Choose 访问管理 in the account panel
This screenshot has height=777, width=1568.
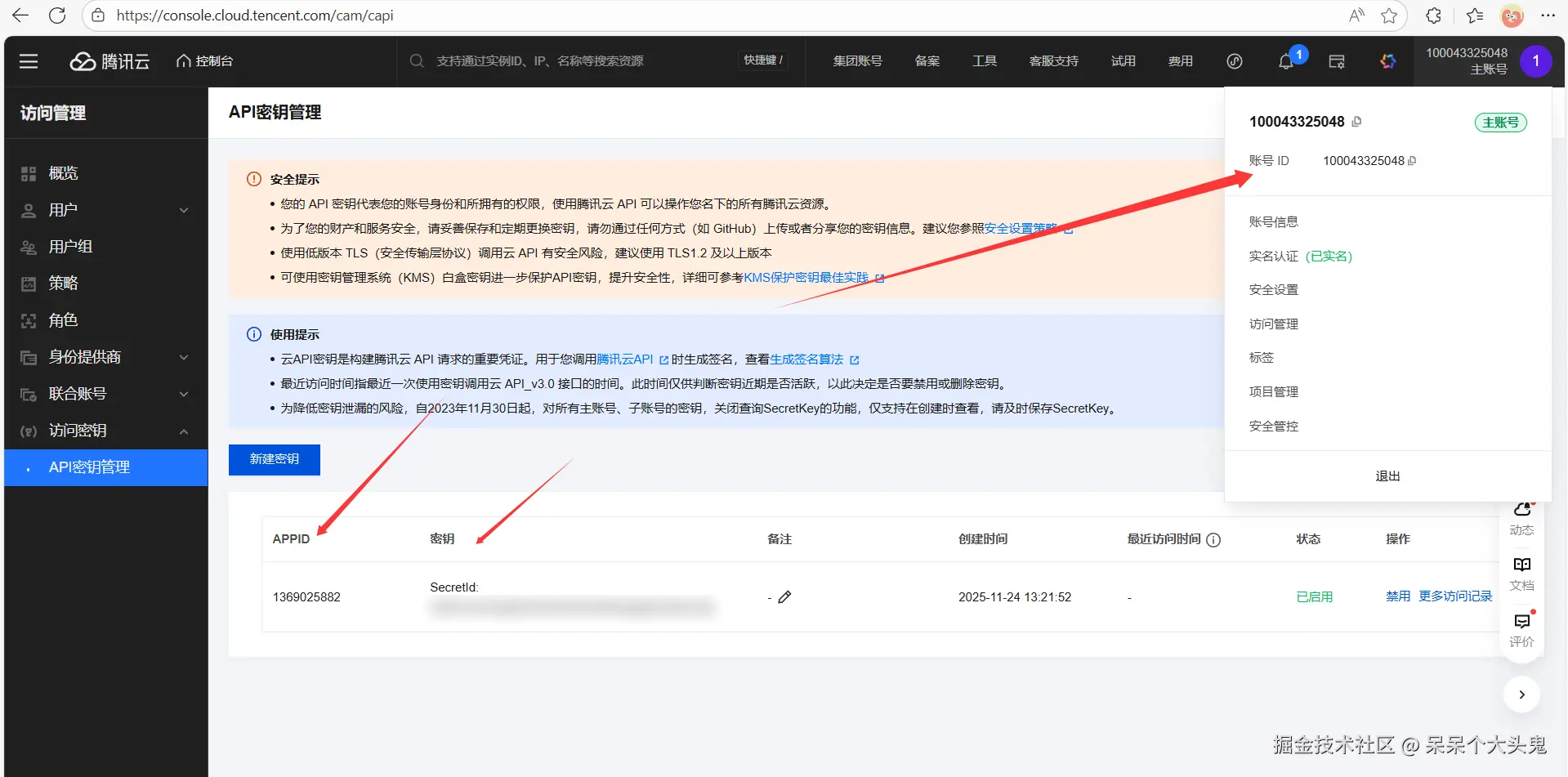coord(1274,324)
